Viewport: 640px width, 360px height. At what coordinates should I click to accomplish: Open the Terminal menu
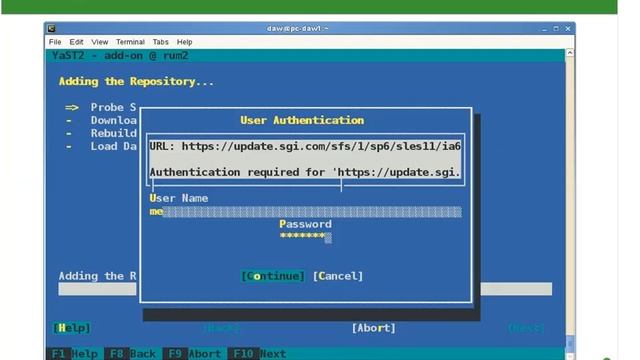[130, 42]
